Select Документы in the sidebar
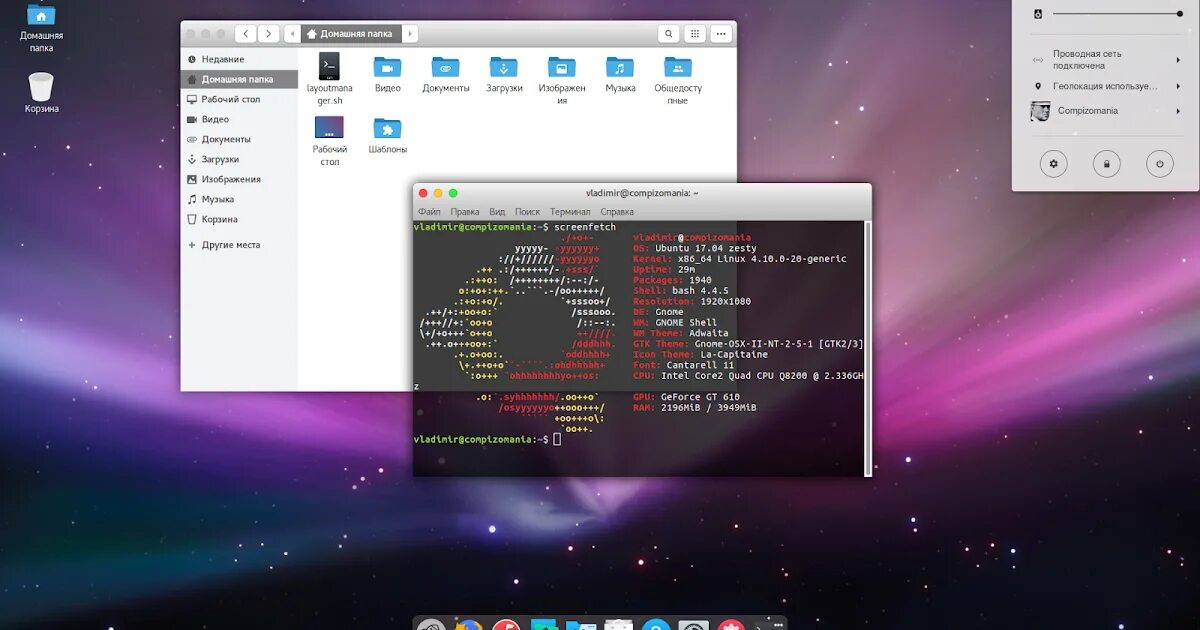The image size is (1200, 630). point(239,139)
